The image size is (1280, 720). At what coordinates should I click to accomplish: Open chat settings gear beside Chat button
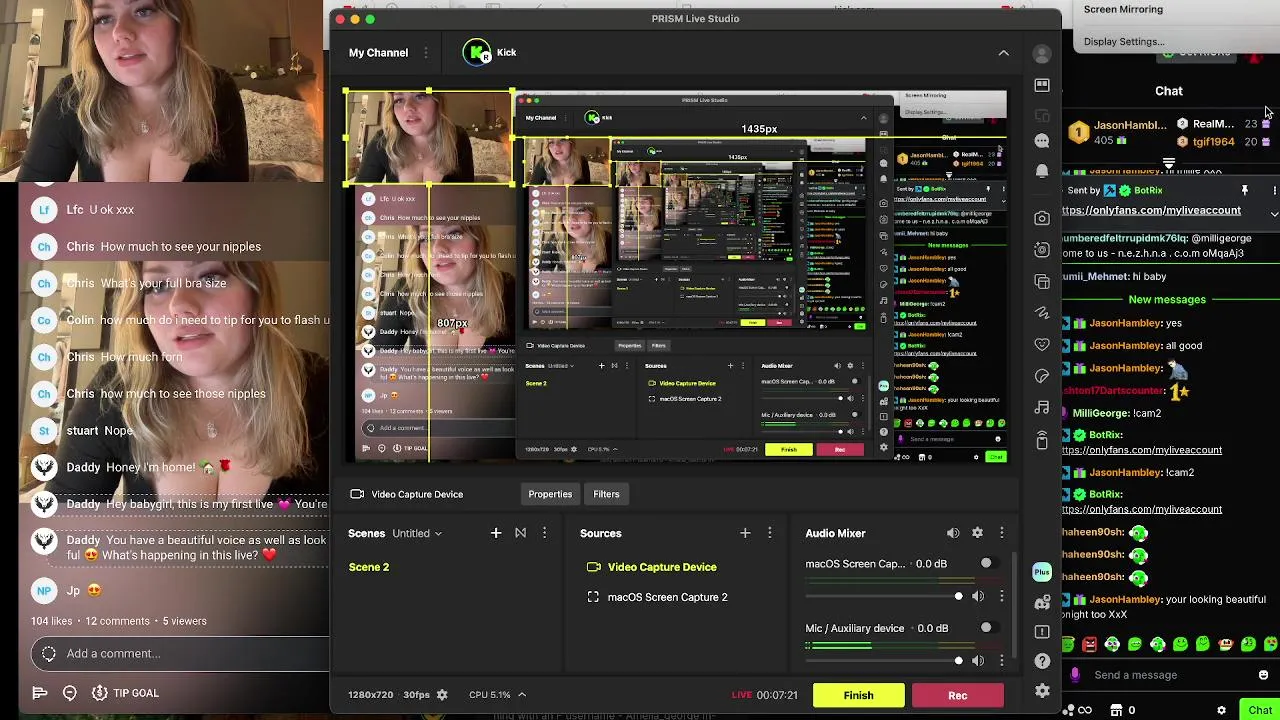tap(1221, 710)
